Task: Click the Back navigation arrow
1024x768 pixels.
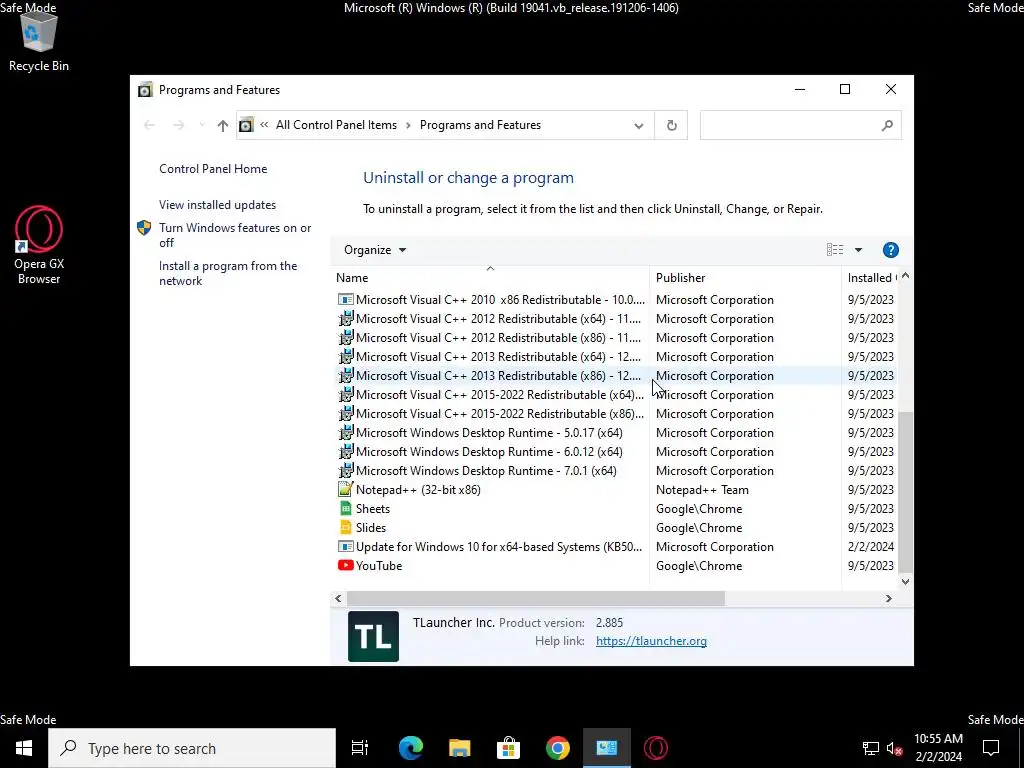Action: coord(149,125)
